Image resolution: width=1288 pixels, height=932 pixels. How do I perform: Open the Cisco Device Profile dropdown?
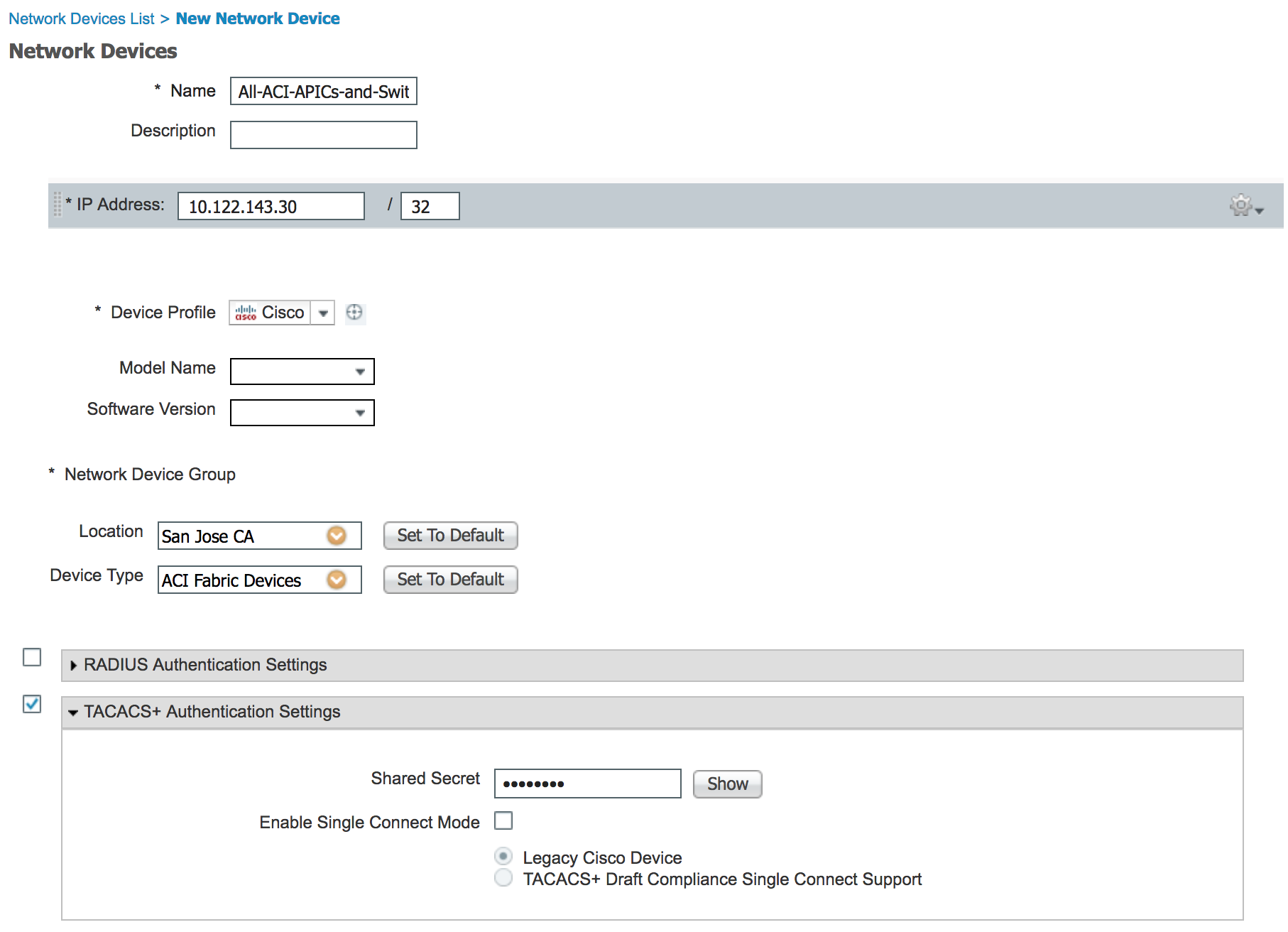323,313
